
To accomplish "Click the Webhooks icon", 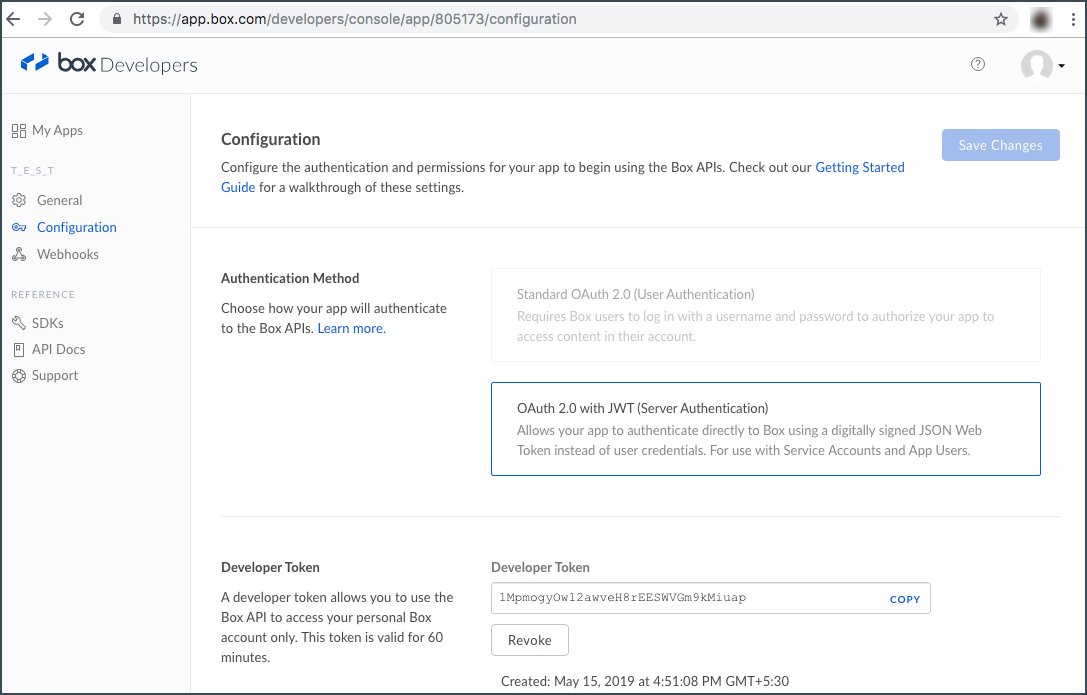I will pyautogui.click(x=19, y=254).
